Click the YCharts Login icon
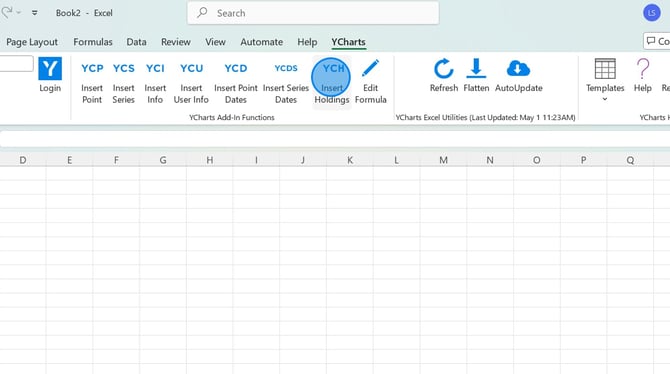This screenshot has height=374, width=670. (x=50, y=69)
